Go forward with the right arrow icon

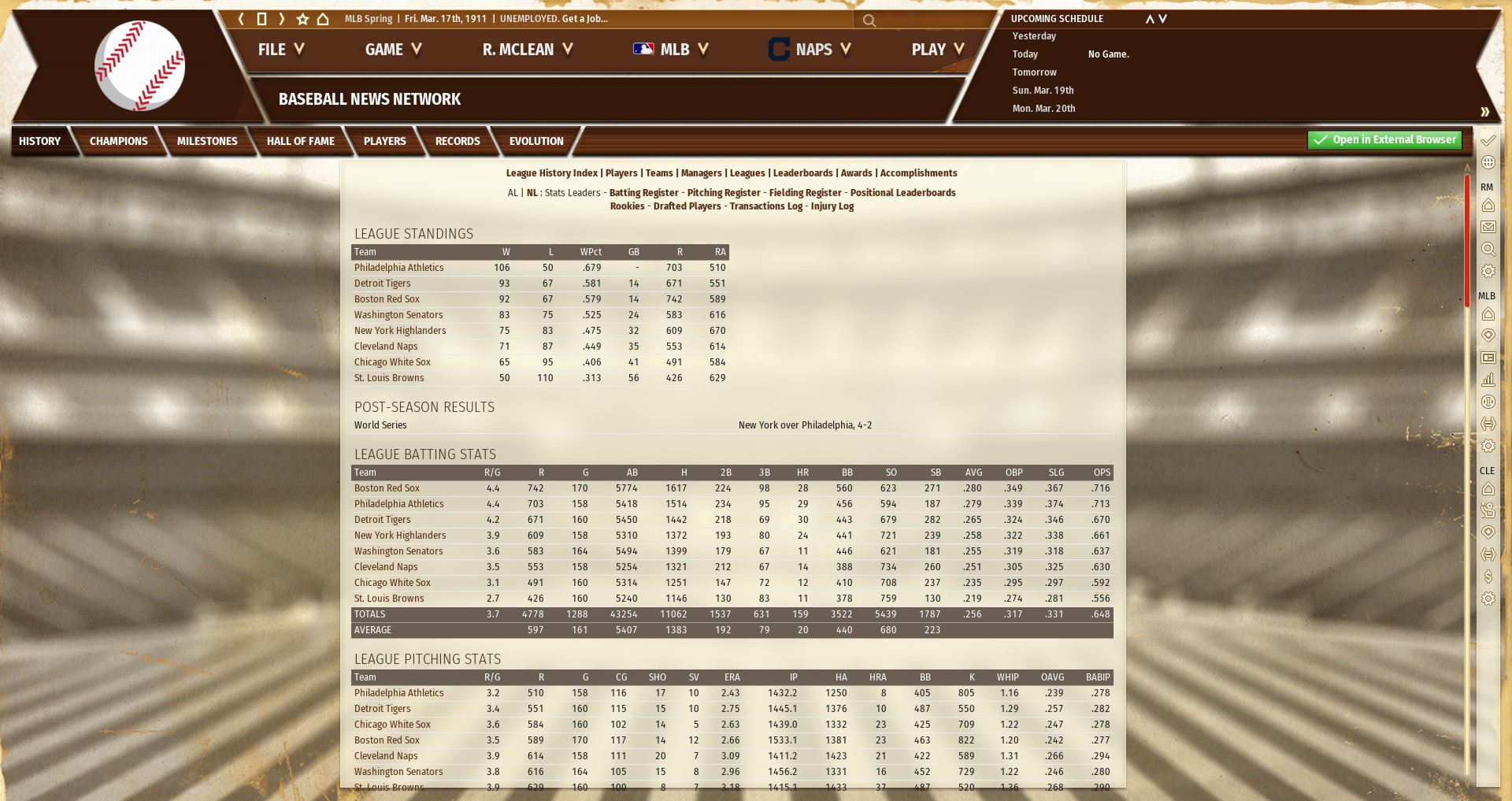click(281, 19)
